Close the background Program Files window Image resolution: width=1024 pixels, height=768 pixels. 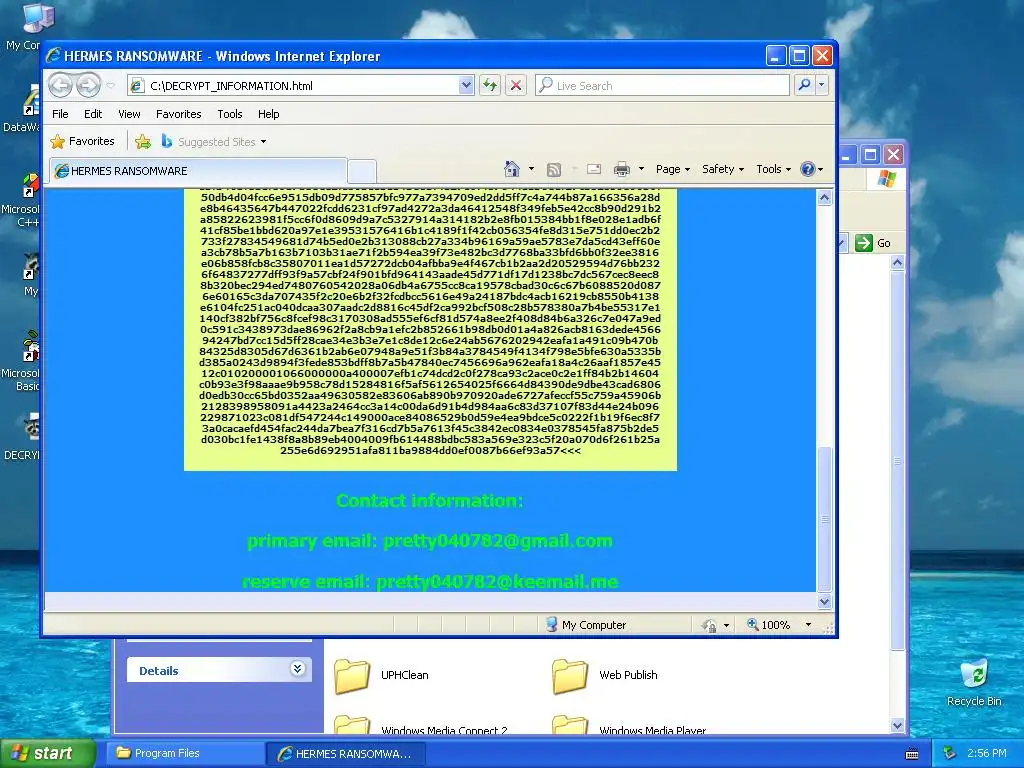point(893,155)
